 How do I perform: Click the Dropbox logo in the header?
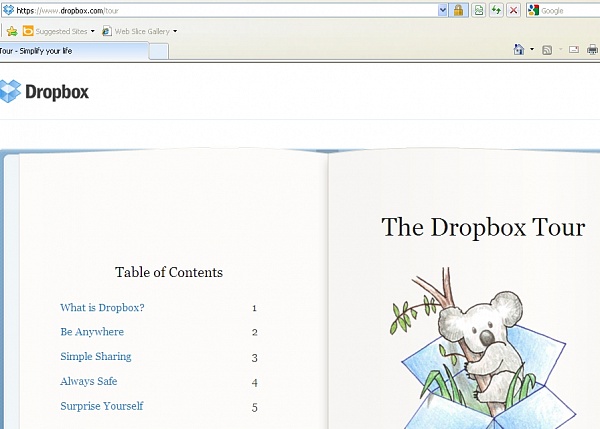pyautogui.click(x=44, y=91)
